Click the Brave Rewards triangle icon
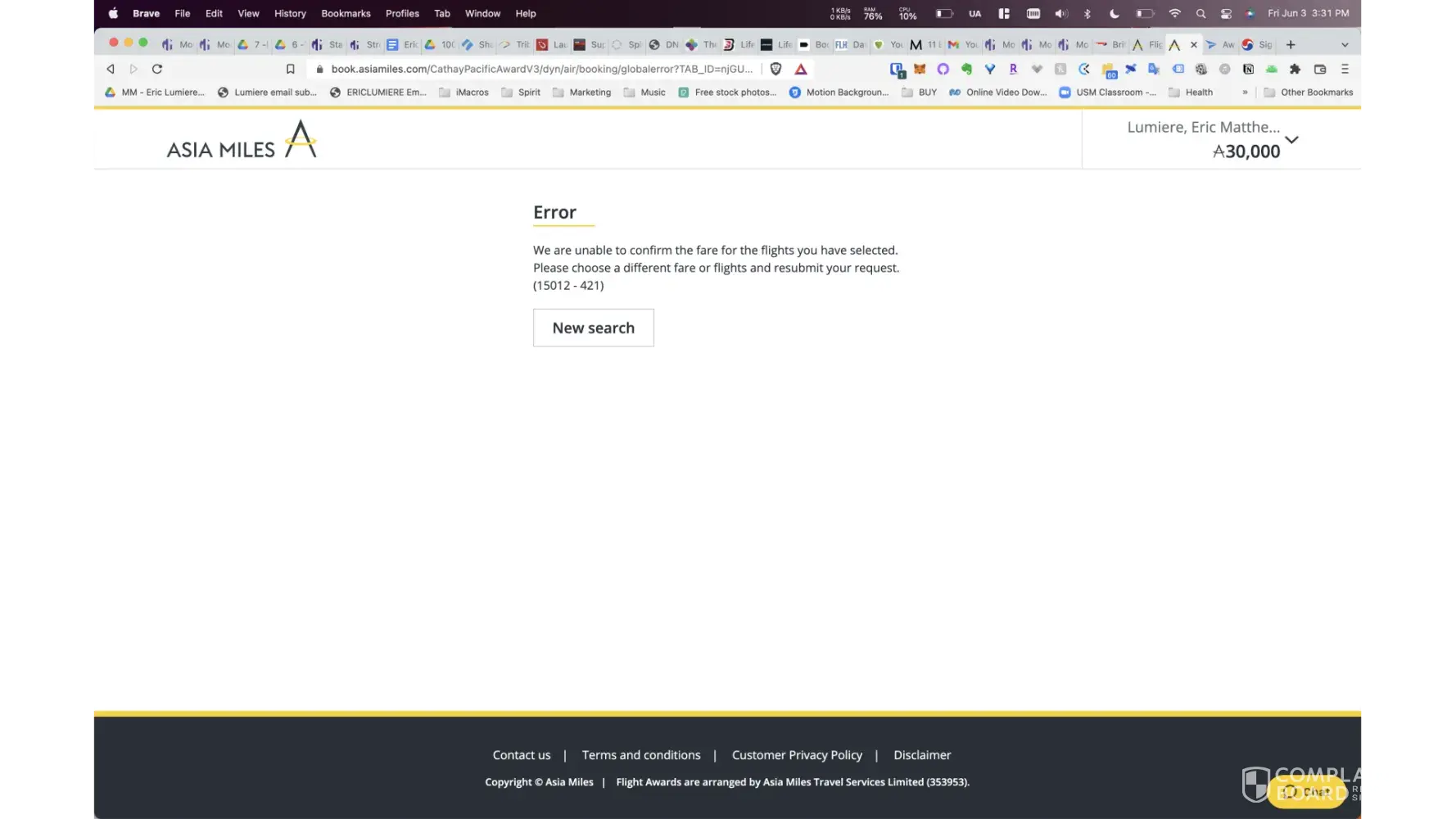This screenshot has width=1456, height=819. tap(801, 69)
